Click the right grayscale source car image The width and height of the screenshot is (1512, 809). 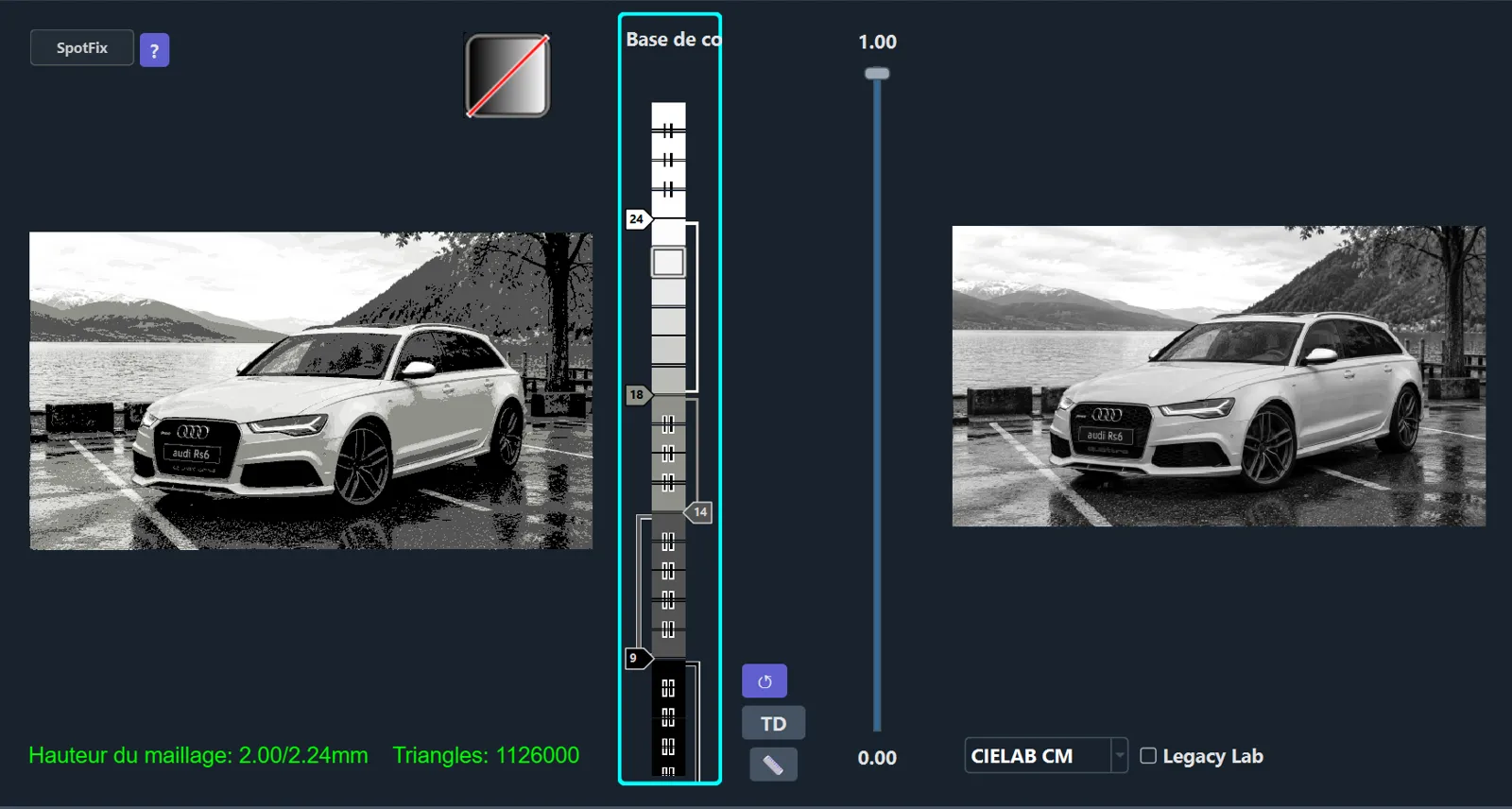pyautogui.click(x=1219, y=376)
